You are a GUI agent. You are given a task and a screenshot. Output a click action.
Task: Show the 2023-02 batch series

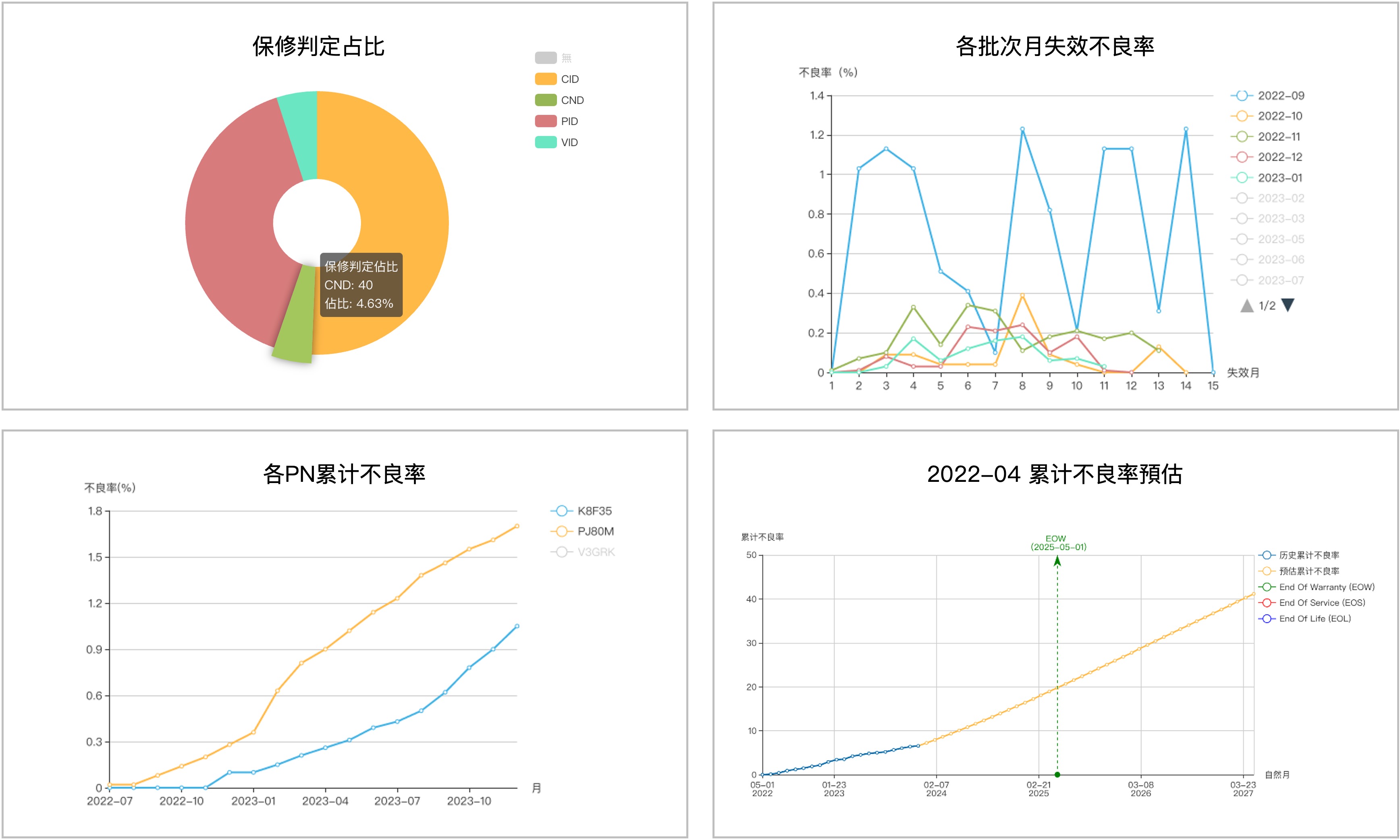pyautogui.click(x=1267, y=198)
